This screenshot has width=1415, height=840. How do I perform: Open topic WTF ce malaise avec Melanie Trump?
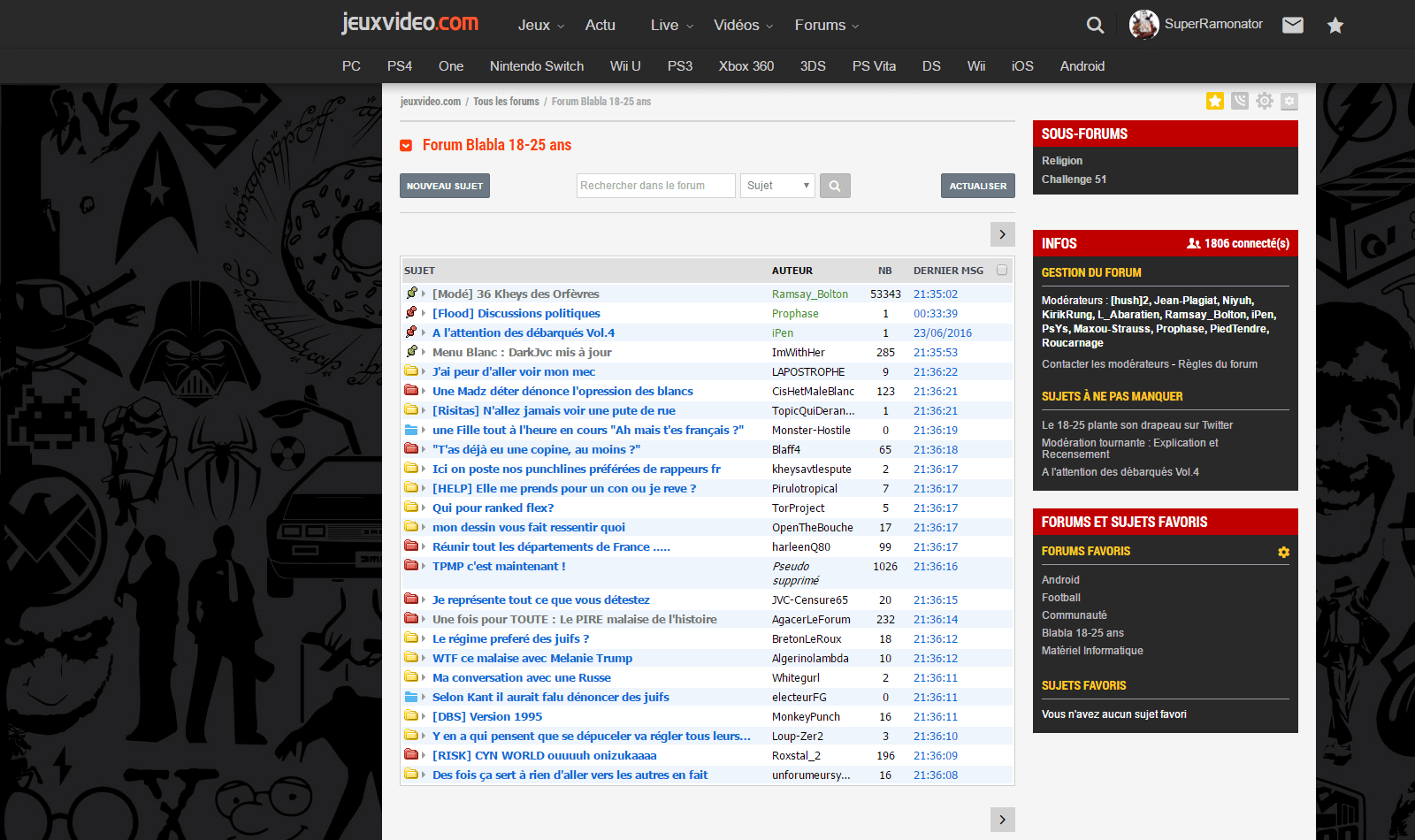point(532,658)
